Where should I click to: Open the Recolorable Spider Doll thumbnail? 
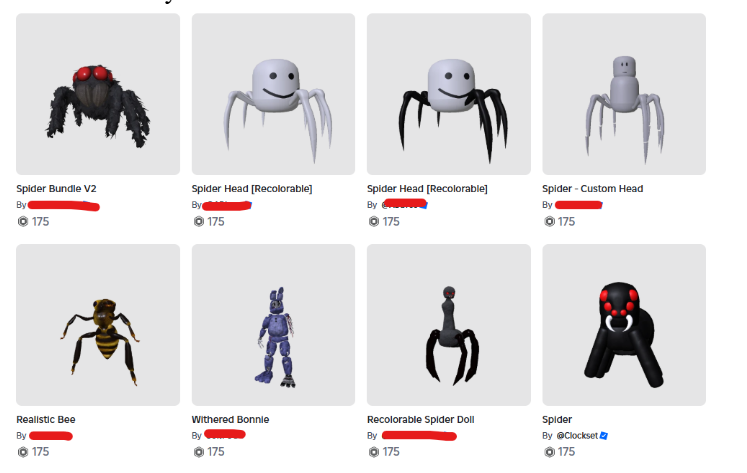[x=449, y=325]
